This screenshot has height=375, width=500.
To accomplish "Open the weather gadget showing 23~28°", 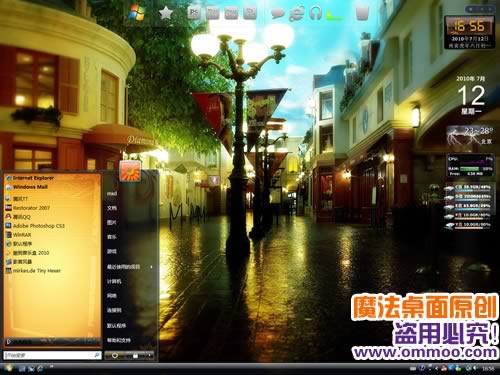I will click(x=470, y=136).
